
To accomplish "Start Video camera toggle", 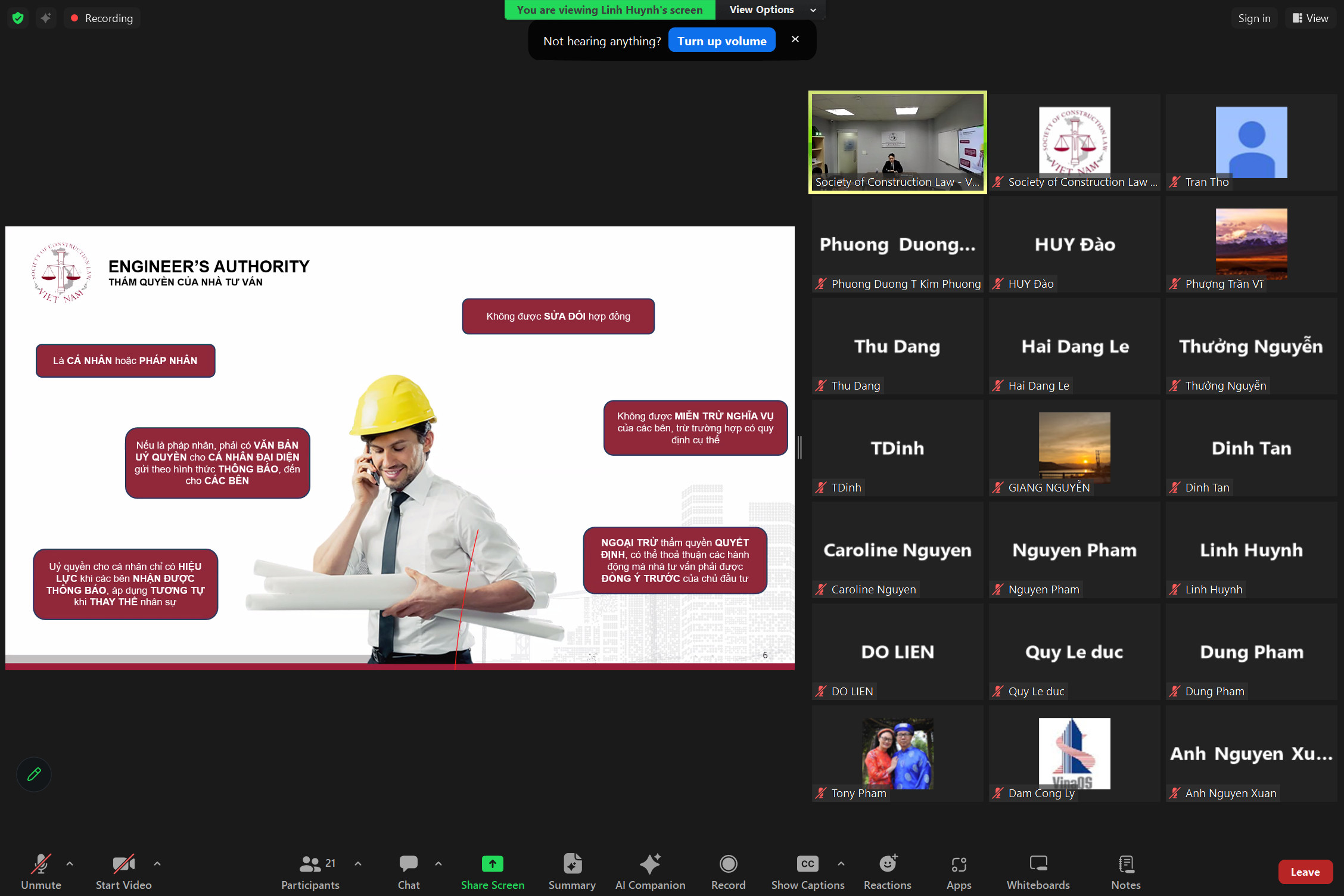I will (123, 864).
